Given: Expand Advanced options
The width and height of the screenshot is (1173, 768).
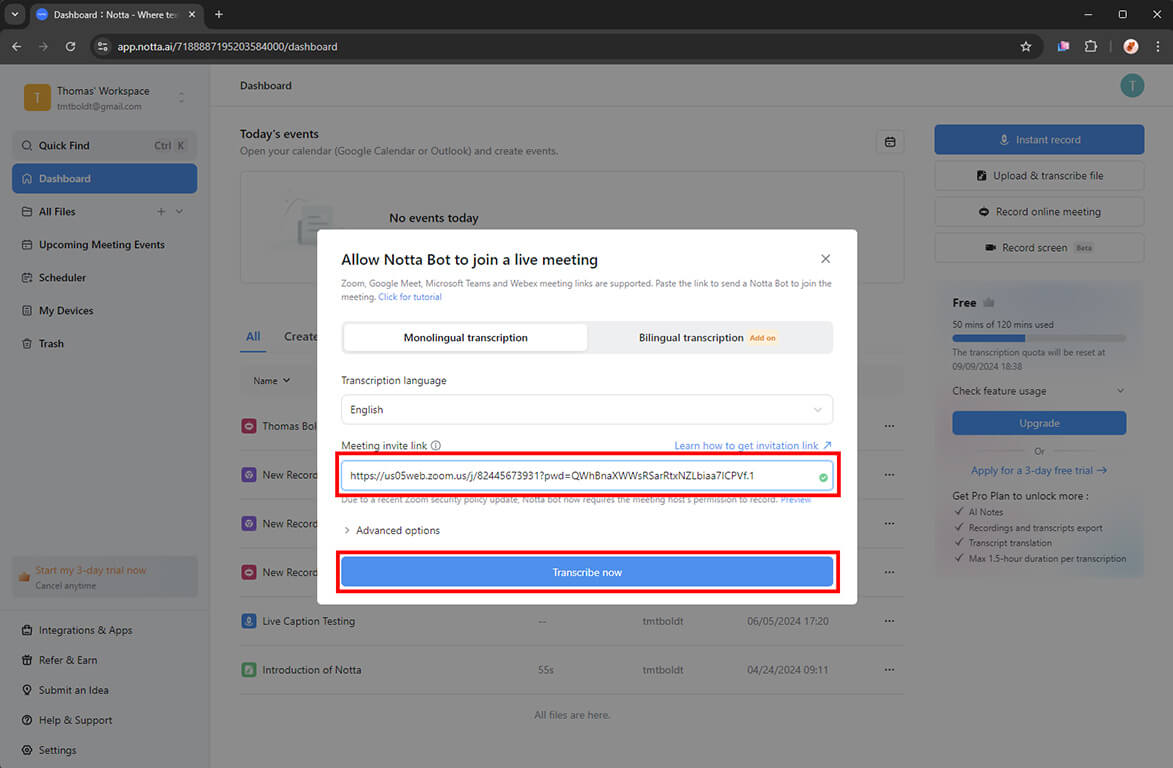Looking at the screenshot, I should point(391,530).
